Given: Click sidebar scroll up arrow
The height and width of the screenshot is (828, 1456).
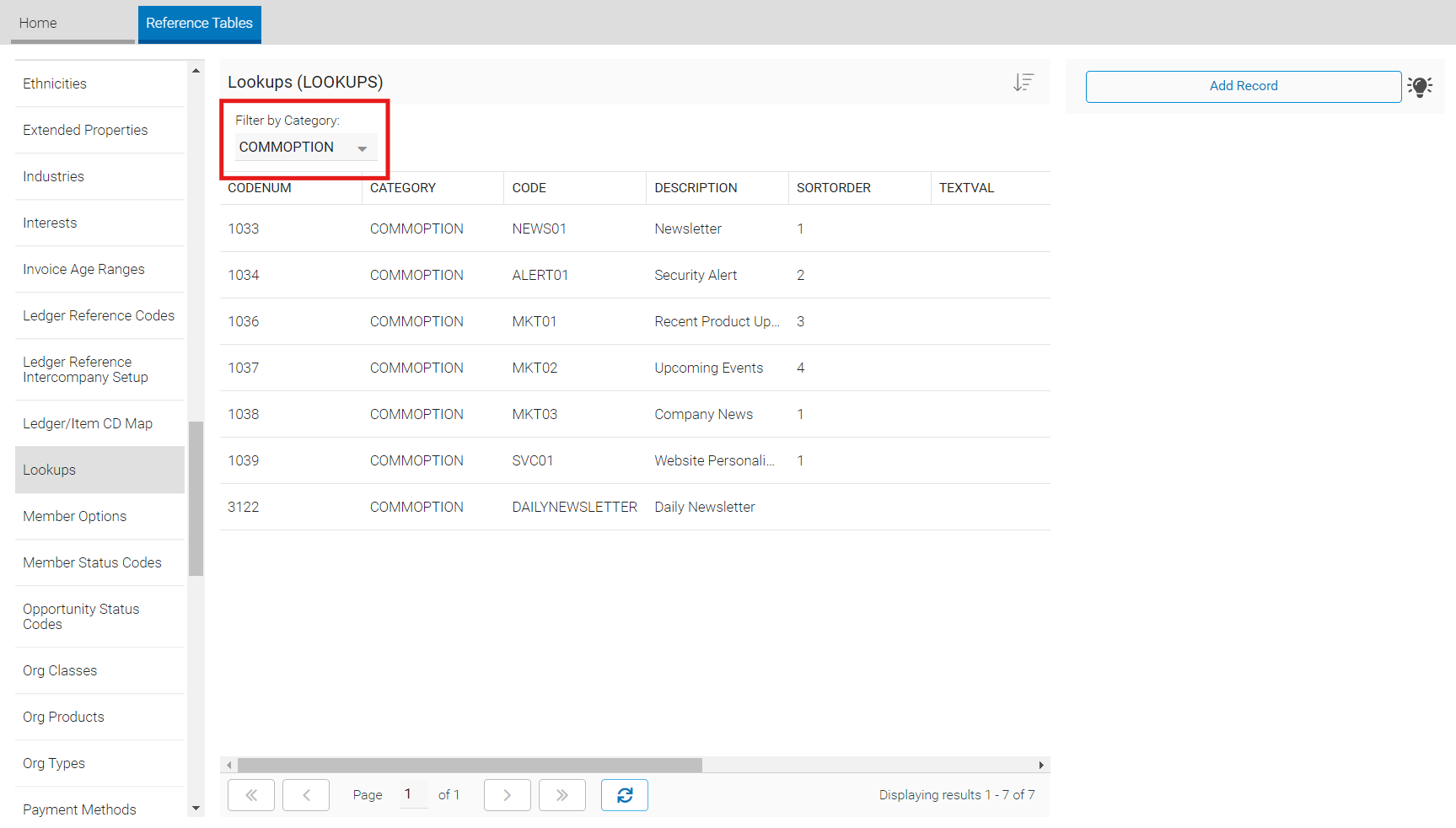Looking at the screenshot, I should point(196,71).
